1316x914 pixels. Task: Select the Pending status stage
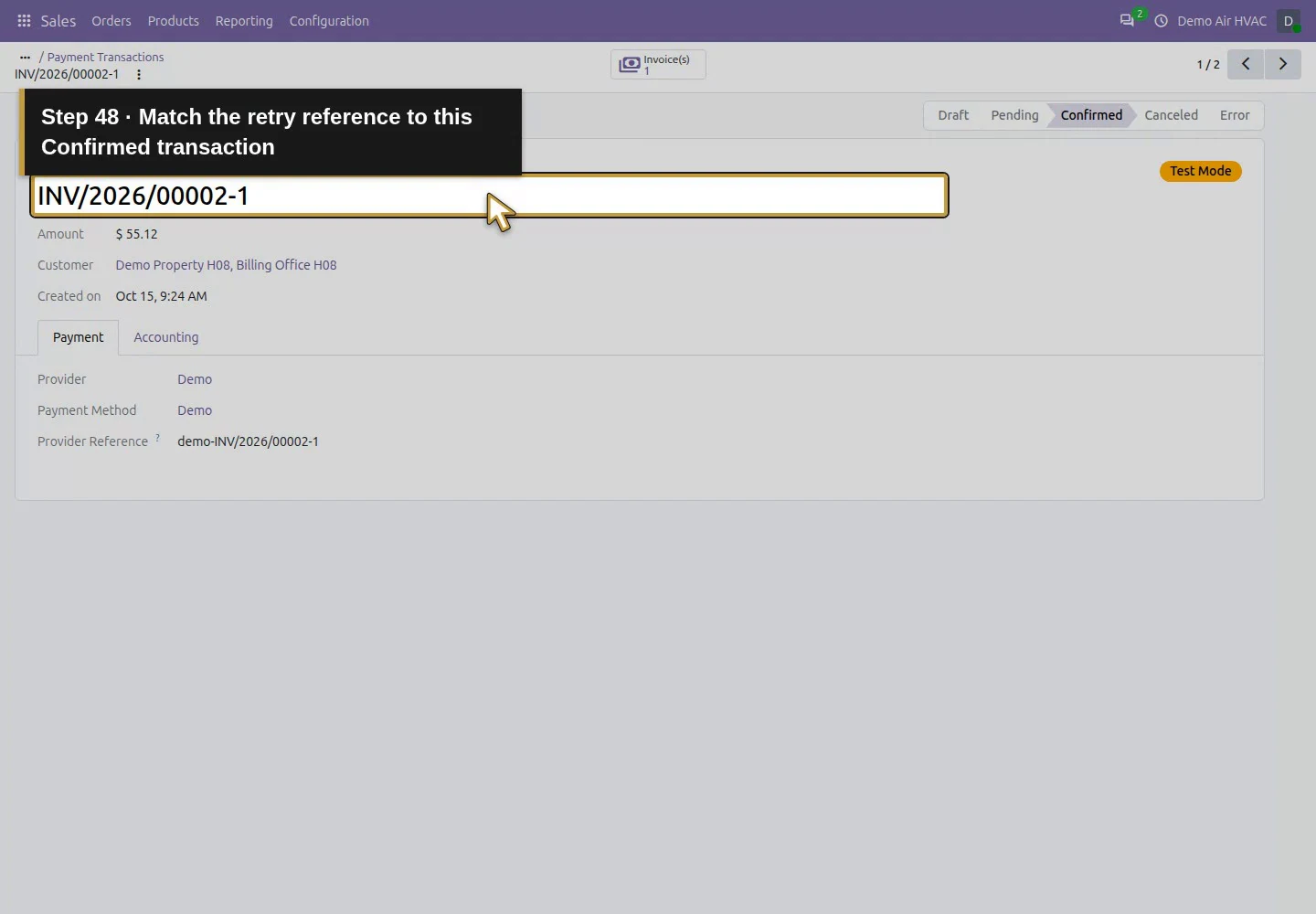[x=1014, y=115]
